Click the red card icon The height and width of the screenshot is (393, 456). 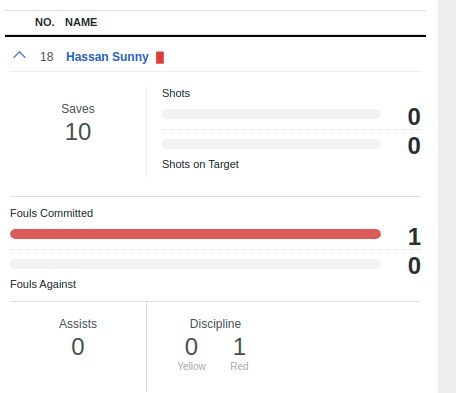click(160, 57)
